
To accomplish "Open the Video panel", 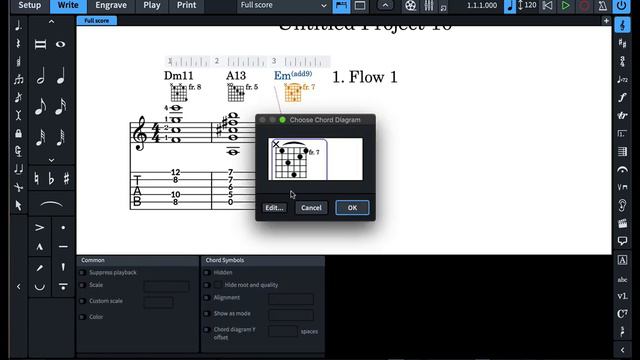I will coord(622,223).
